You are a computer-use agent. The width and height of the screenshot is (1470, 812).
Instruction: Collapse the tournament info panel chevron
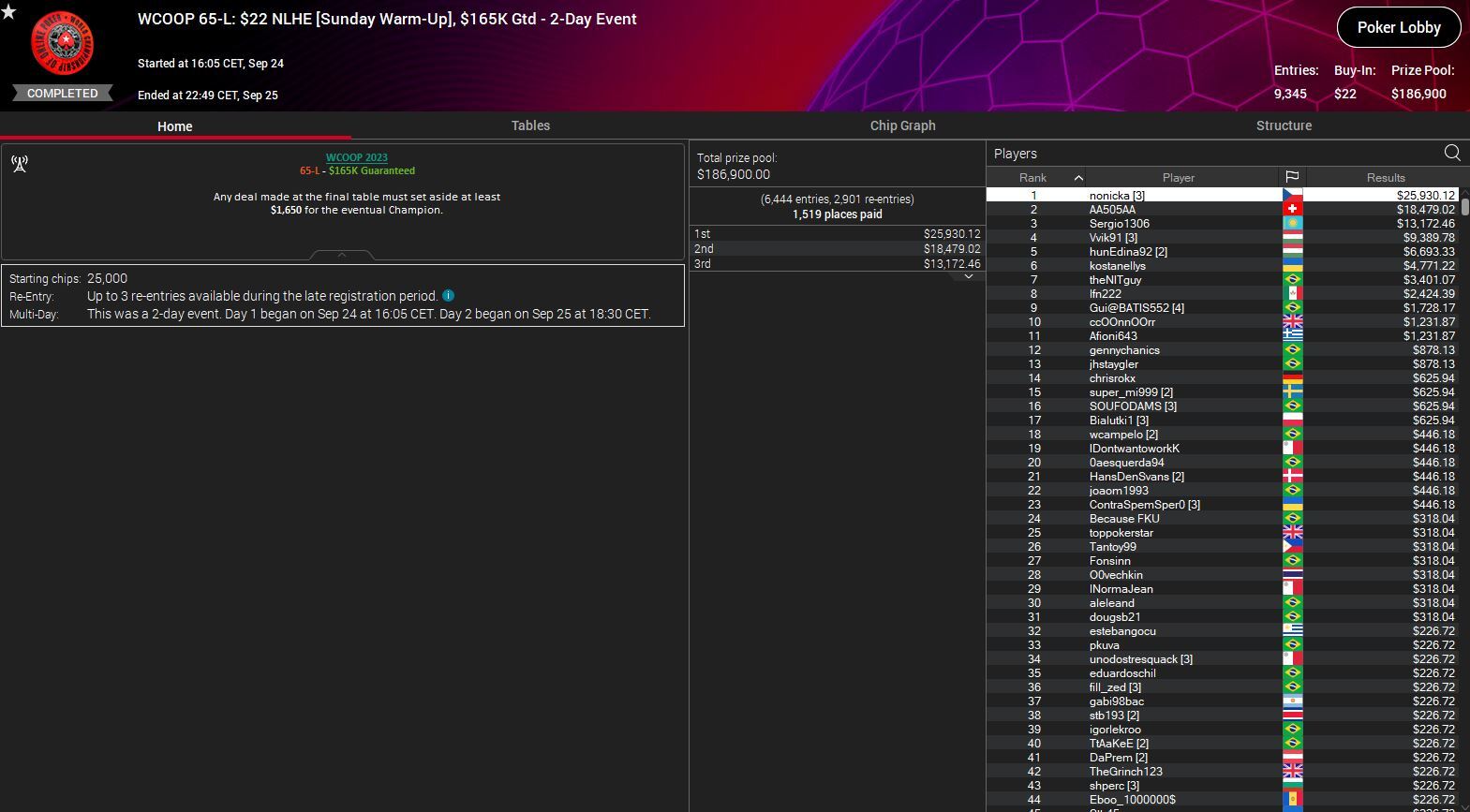tap(342, 255)
